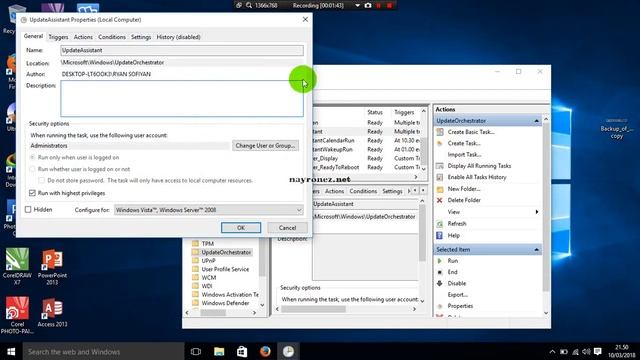The height and width of the screenshot is (360, 640).
Task: Open the Action Center notification icon
Action: (x=598, y=351)
